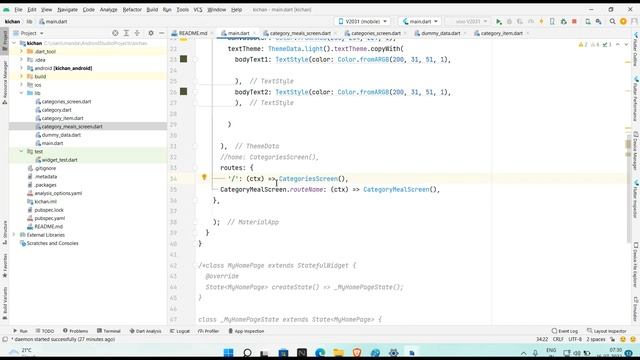Image resolution: width=640 pixels, height=360 pixels.
Task: Trigger Flutter Hot Reload lightning icon
Action: coord(542,21)
